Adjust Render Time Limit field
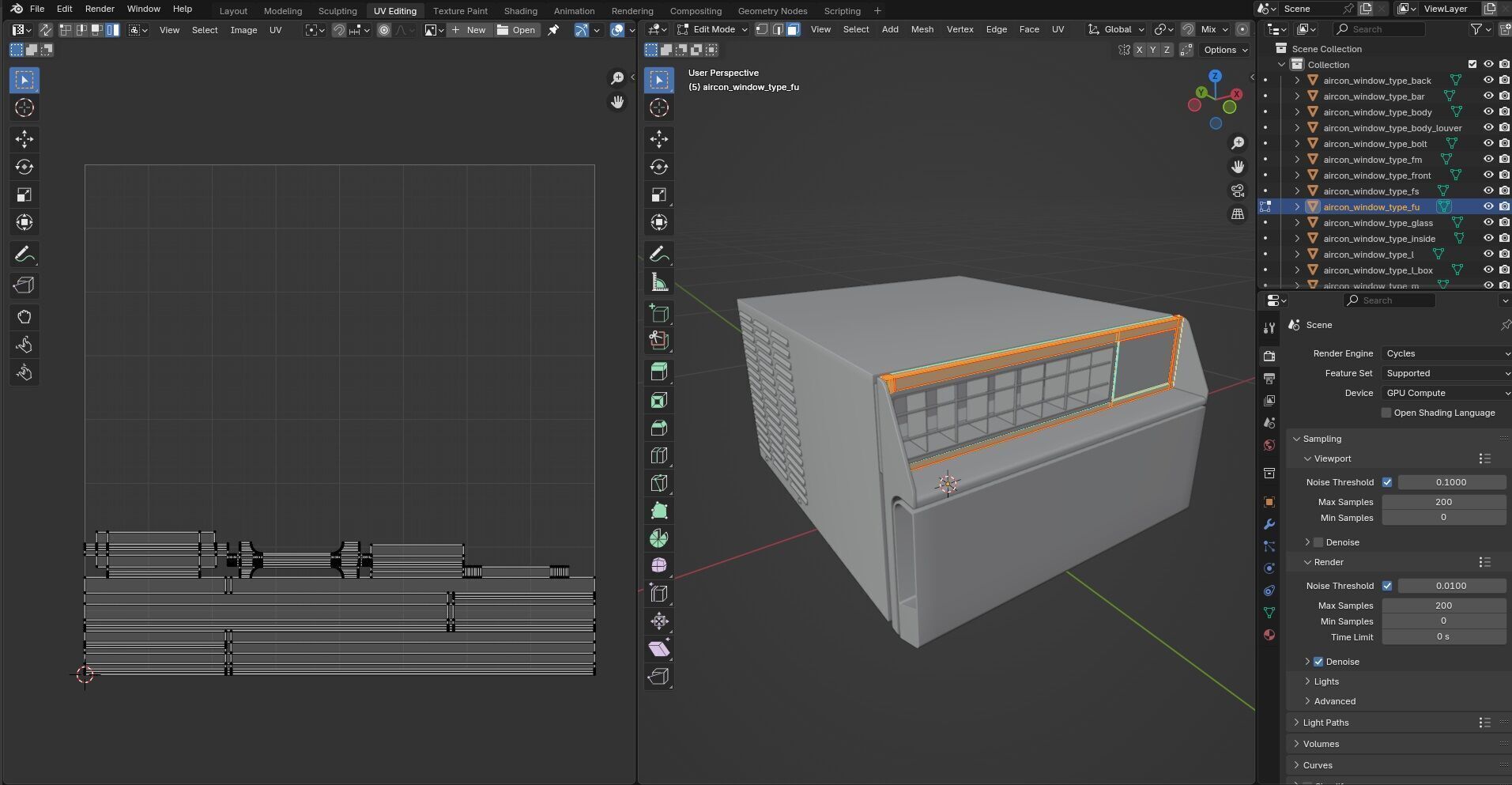 tap(1443, 637)
